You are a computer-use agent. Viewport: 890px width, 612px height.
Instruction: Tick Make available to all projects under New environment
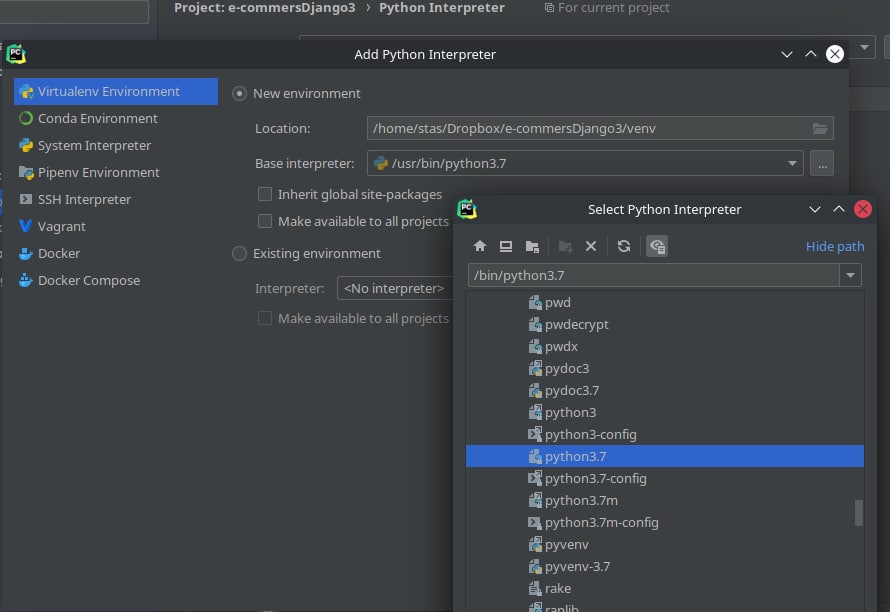coord(265,221)
